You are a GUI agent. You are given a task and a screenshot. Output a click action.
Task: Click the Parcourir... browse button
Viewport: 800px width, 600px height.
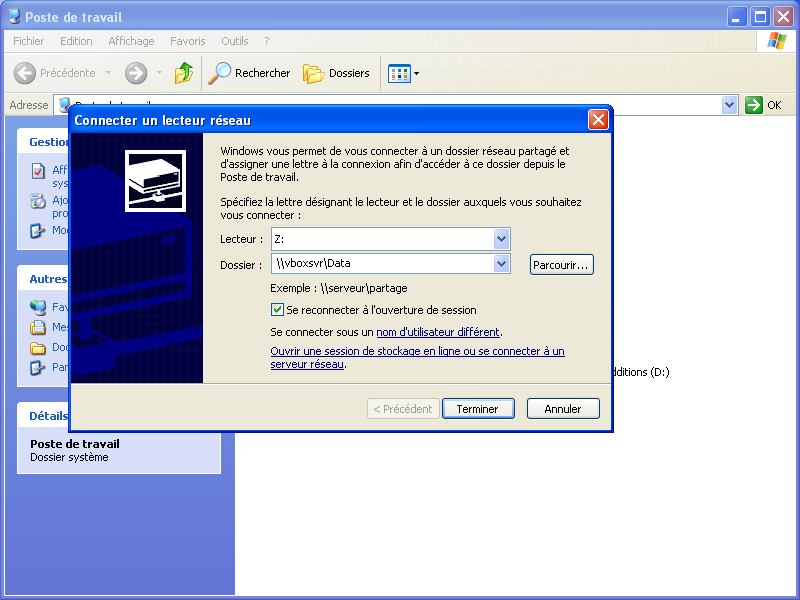click(561, 264)
